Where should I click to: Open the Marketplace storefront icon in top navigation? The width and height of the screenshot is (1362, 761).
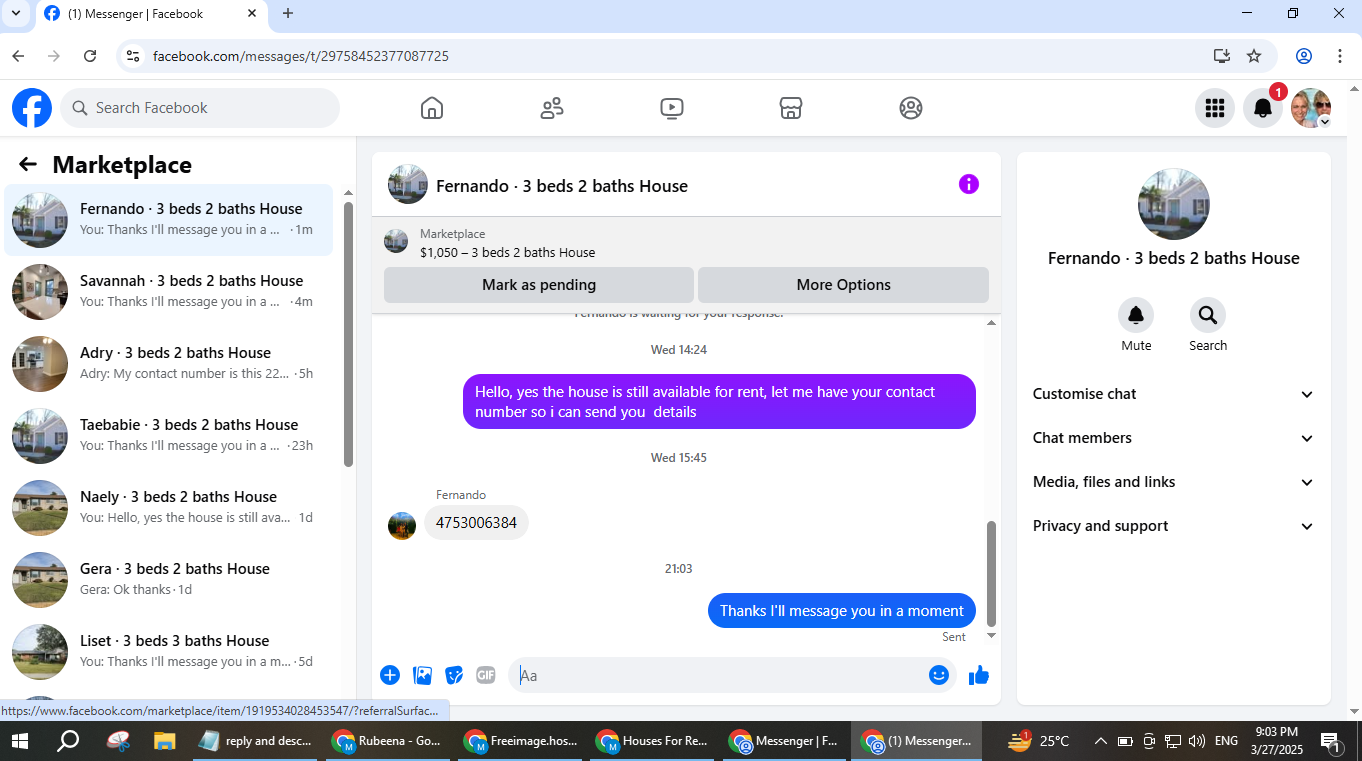(x=791, y=108)
